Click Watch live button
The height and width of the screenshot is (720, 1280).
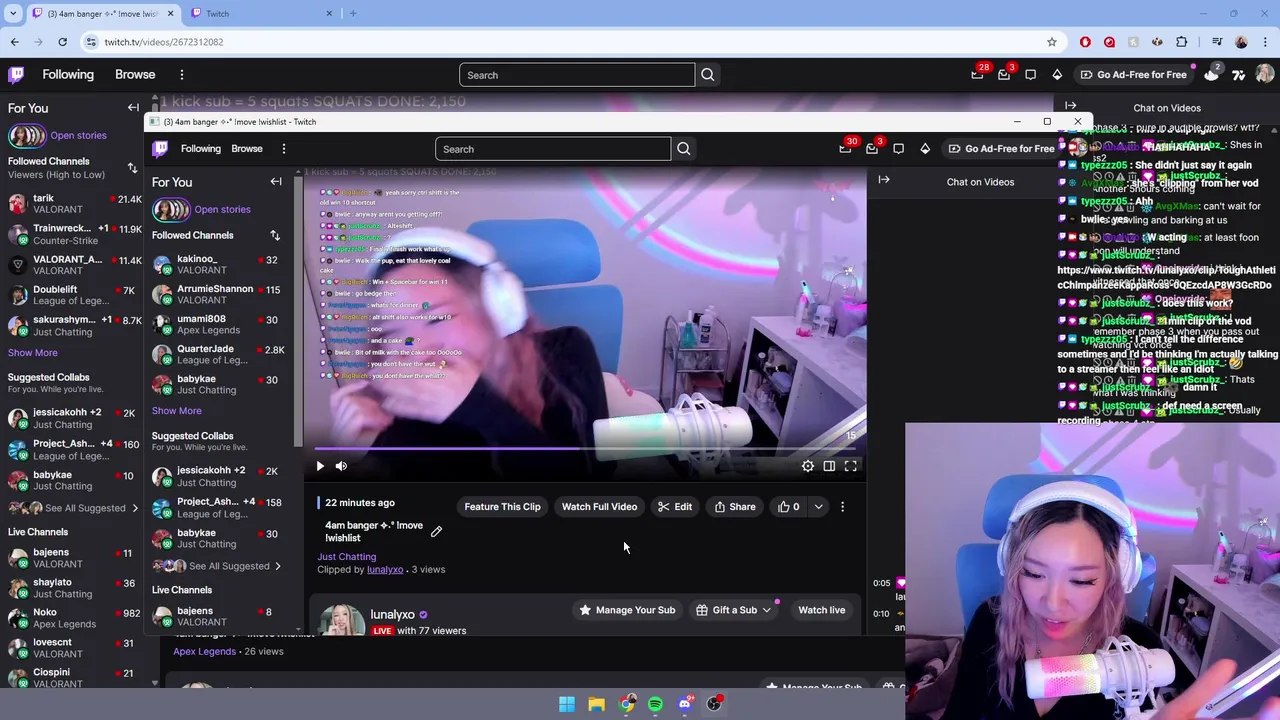point(822,610)
